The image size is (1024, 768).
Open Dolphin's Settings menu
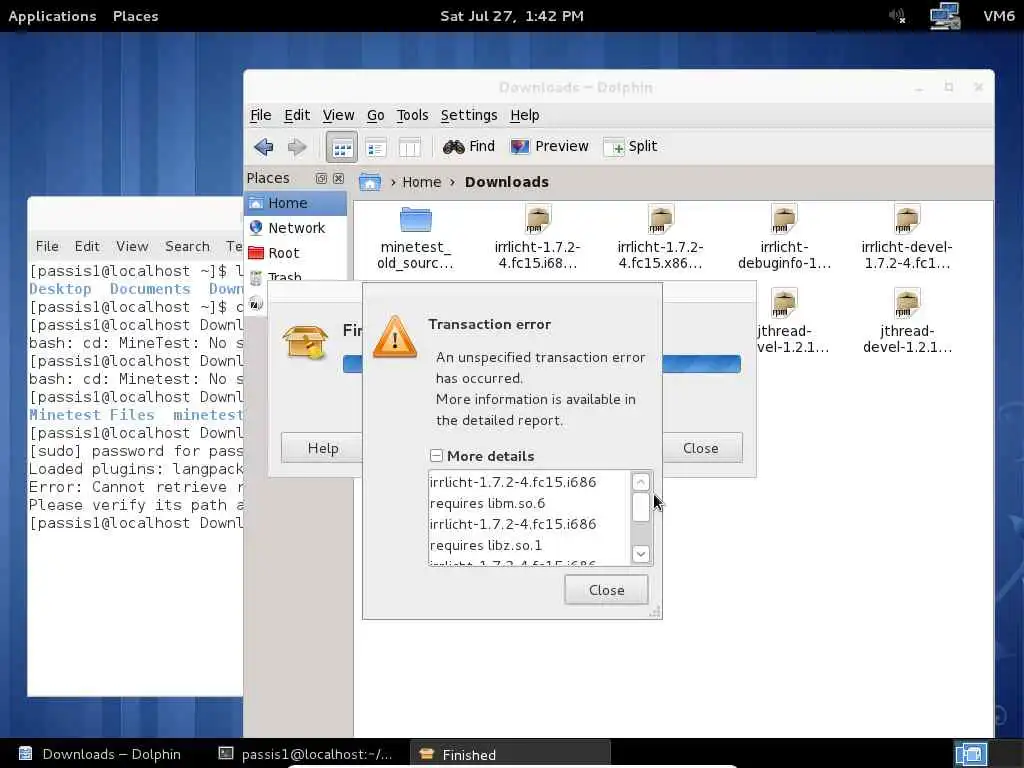tap(469, 116)
